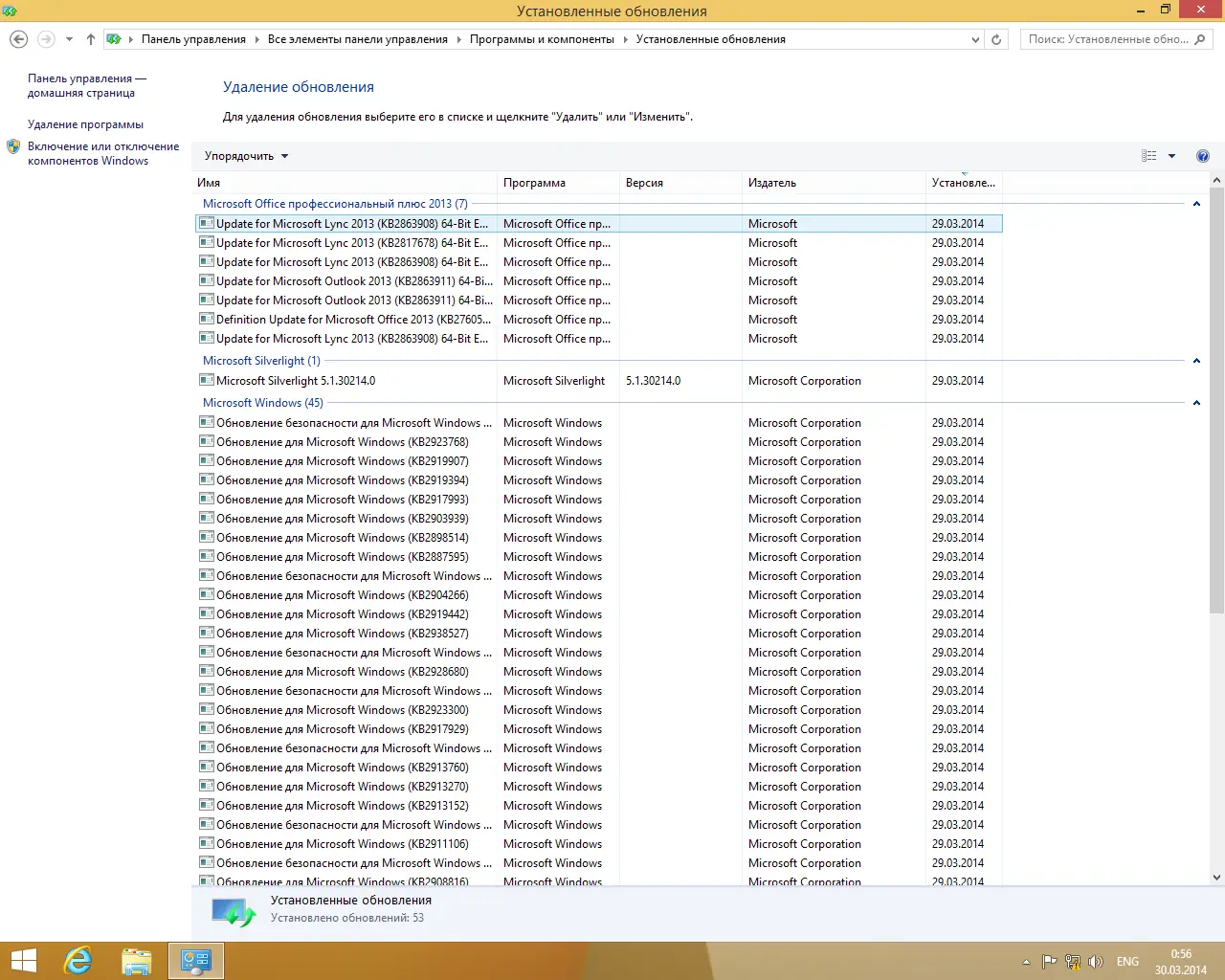This screenshot has height=980, width=1225.
Task: Open File Explorer from the taskbar
Action: [x=137, y=961]
